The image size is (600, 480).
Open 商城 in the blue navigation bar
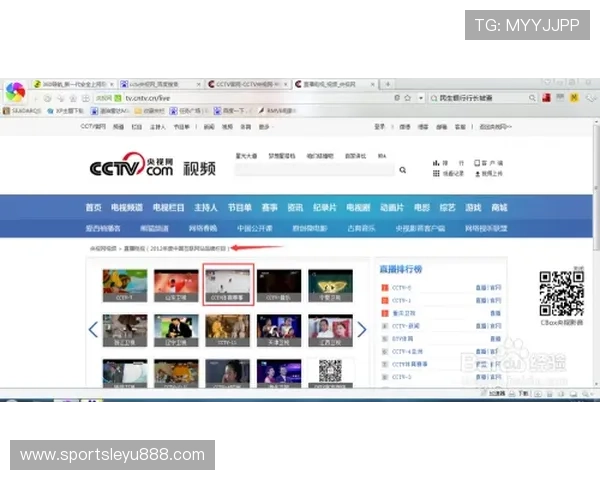click(x=499, y=207)
